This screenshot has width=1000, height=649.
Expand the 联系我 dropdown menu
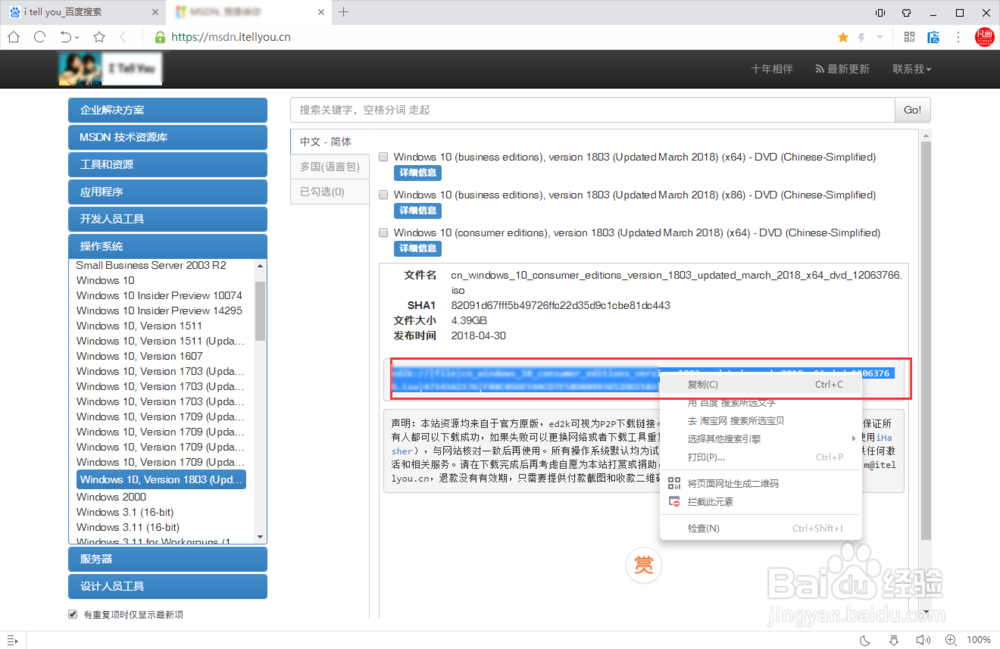pyautogui.click(x=911, y=69)
